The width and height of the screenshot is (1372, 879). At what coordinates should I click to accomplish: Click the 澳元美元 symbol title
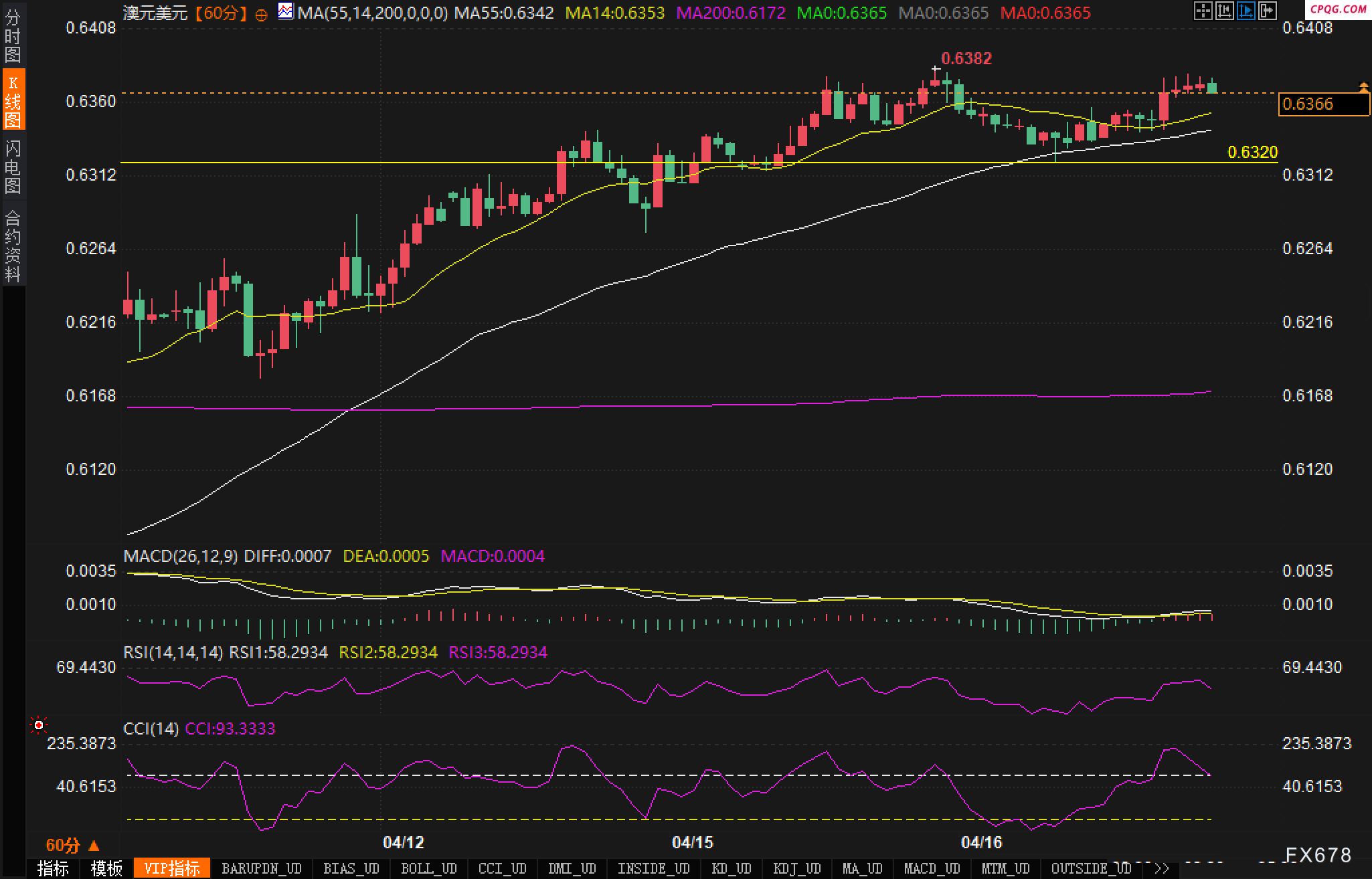click(155, 13)
